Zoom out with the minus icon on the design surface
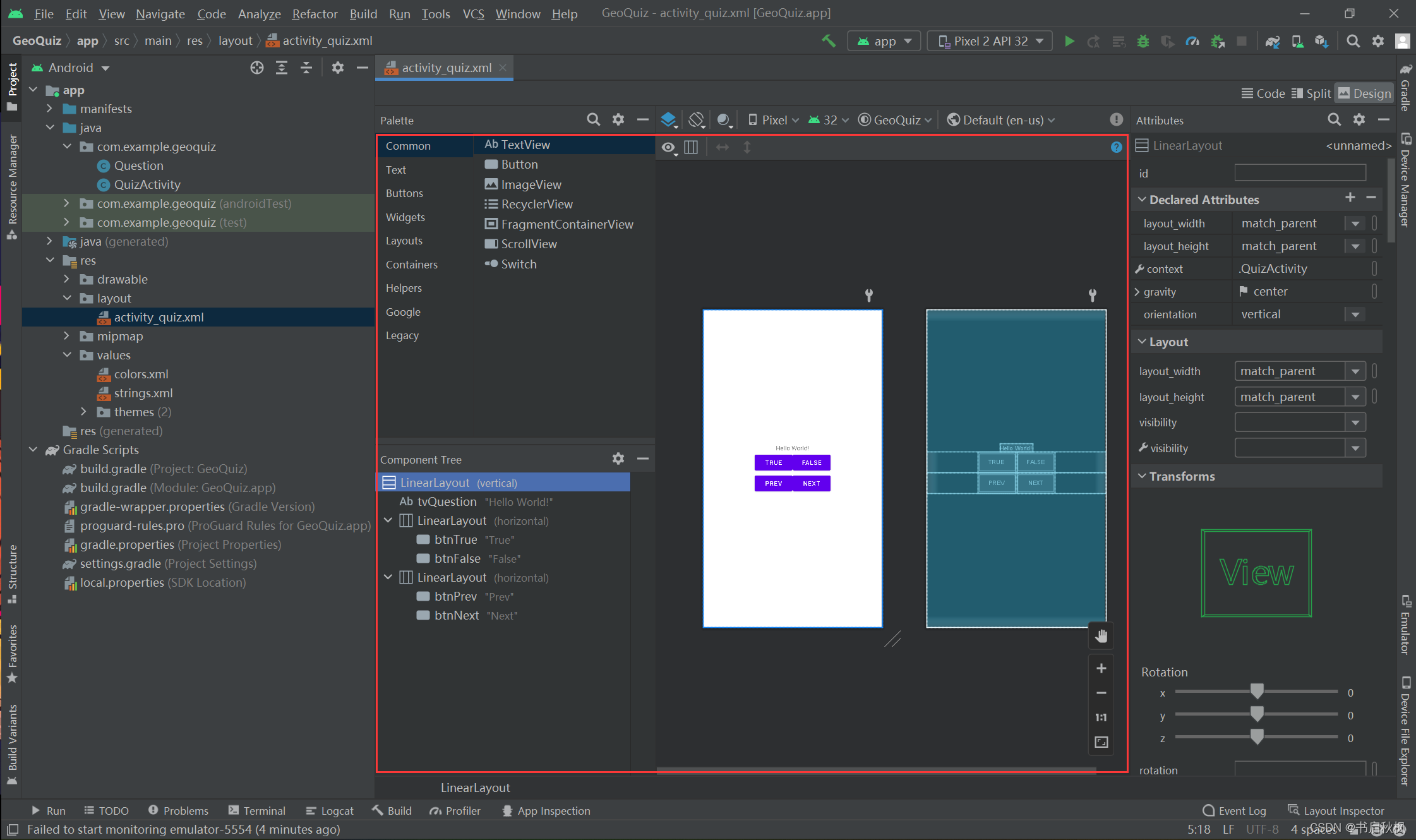The height and width of the screenshot is (840, 1416). tap(1101, 693)
